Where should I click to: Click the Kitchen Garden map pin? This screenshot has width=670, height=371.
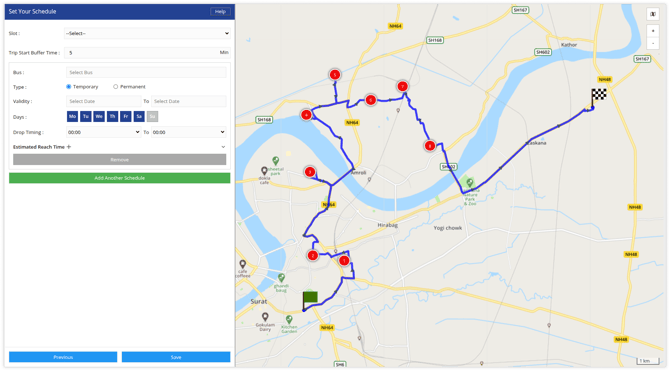click(289, 319)
